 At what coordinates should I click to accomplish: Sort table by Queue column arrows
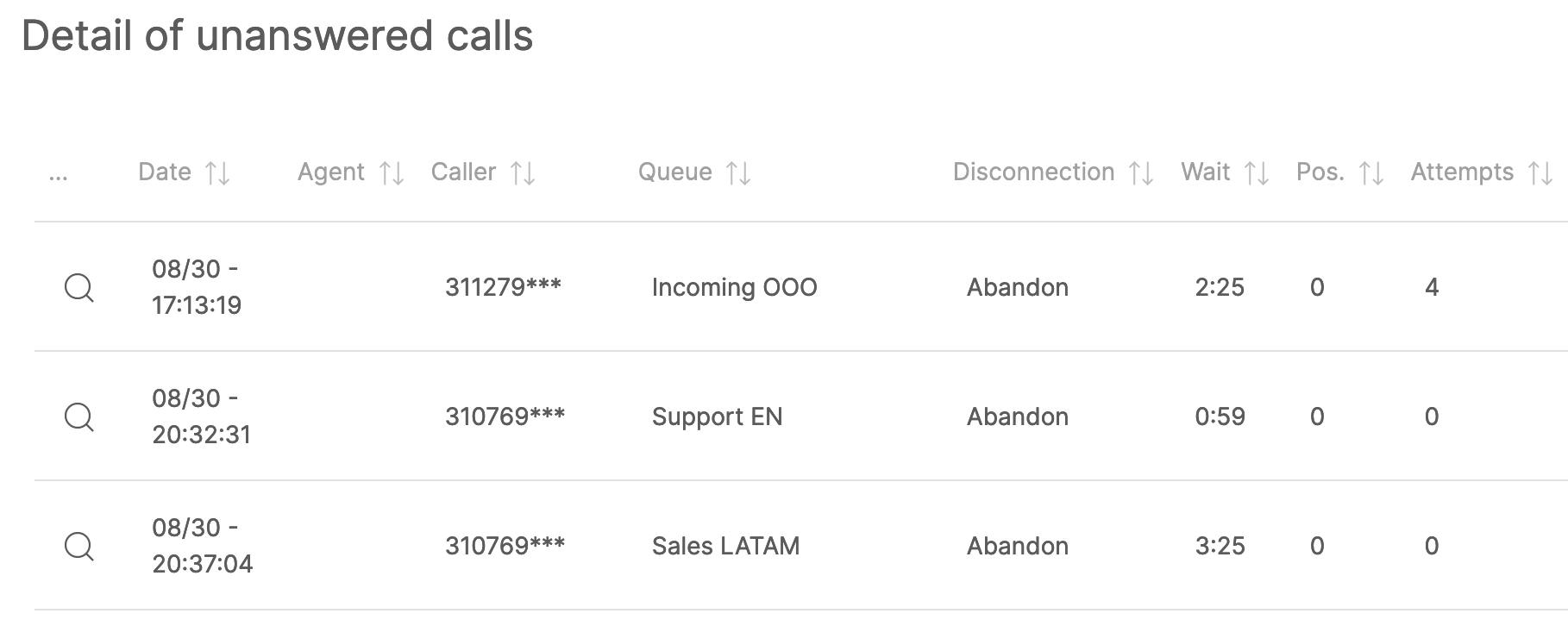point(738,173)
